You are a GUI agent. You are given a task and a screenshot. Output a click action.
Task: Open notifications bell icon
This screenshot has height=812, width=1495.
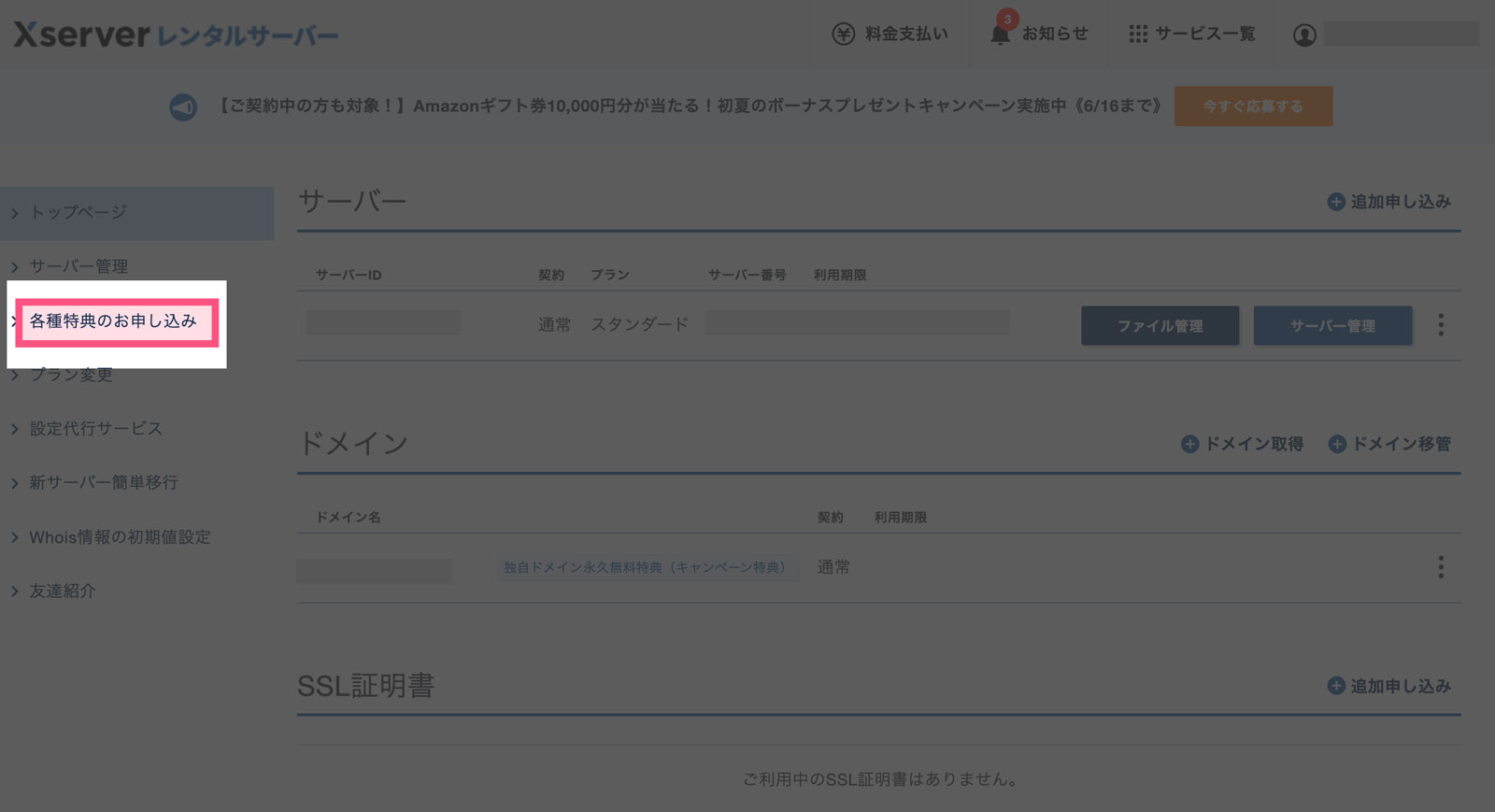pyautogui.click(x=1000, y=35)
